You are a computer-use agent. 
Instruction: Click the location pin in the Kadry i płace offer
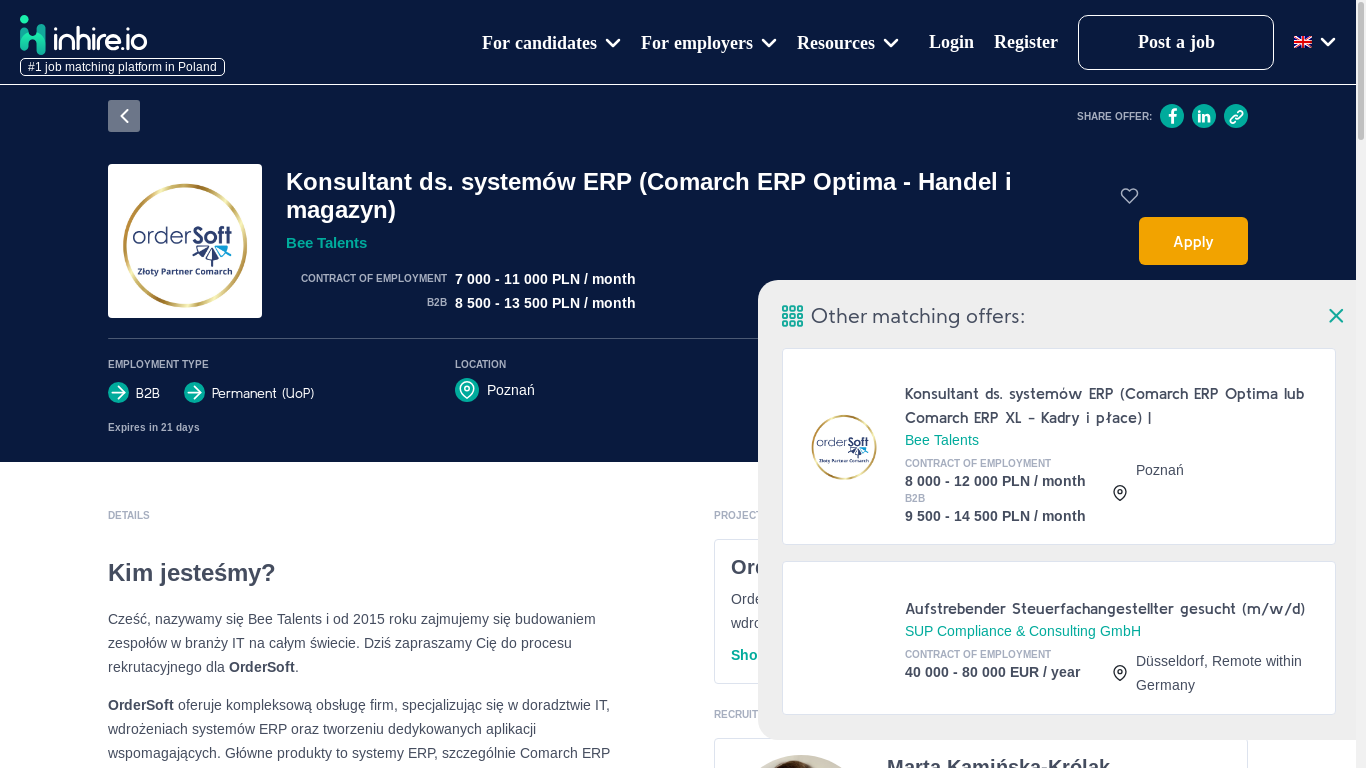click(x=1120, y=493)
